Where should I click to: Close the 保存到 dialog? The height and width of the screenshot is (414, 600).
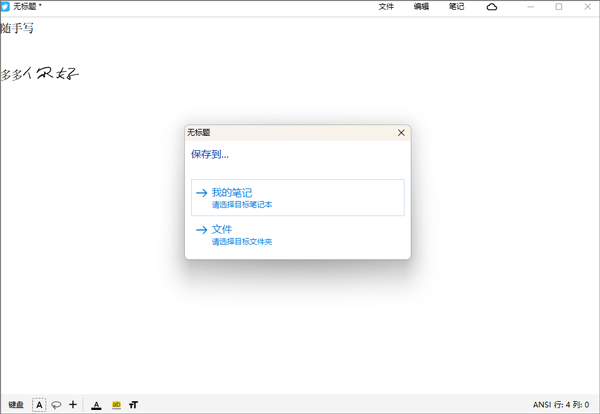pos(401,132)
